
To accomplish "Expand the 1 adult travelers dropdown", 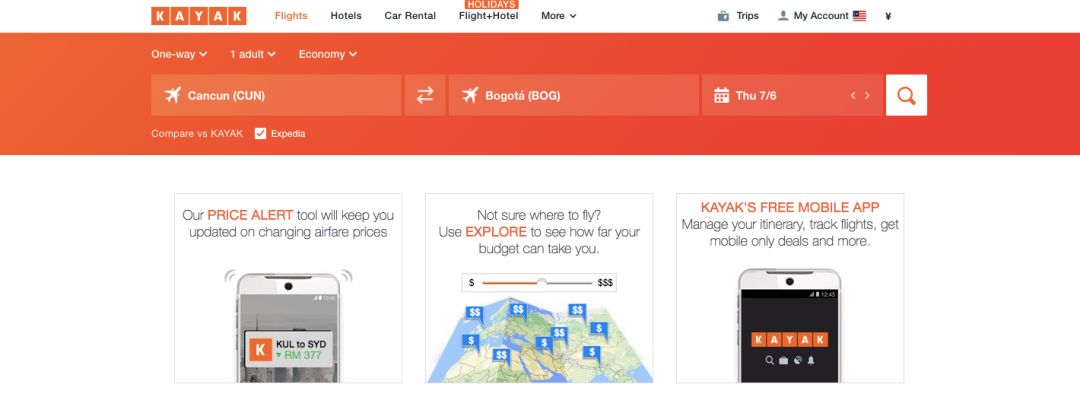I will [255, 54].
